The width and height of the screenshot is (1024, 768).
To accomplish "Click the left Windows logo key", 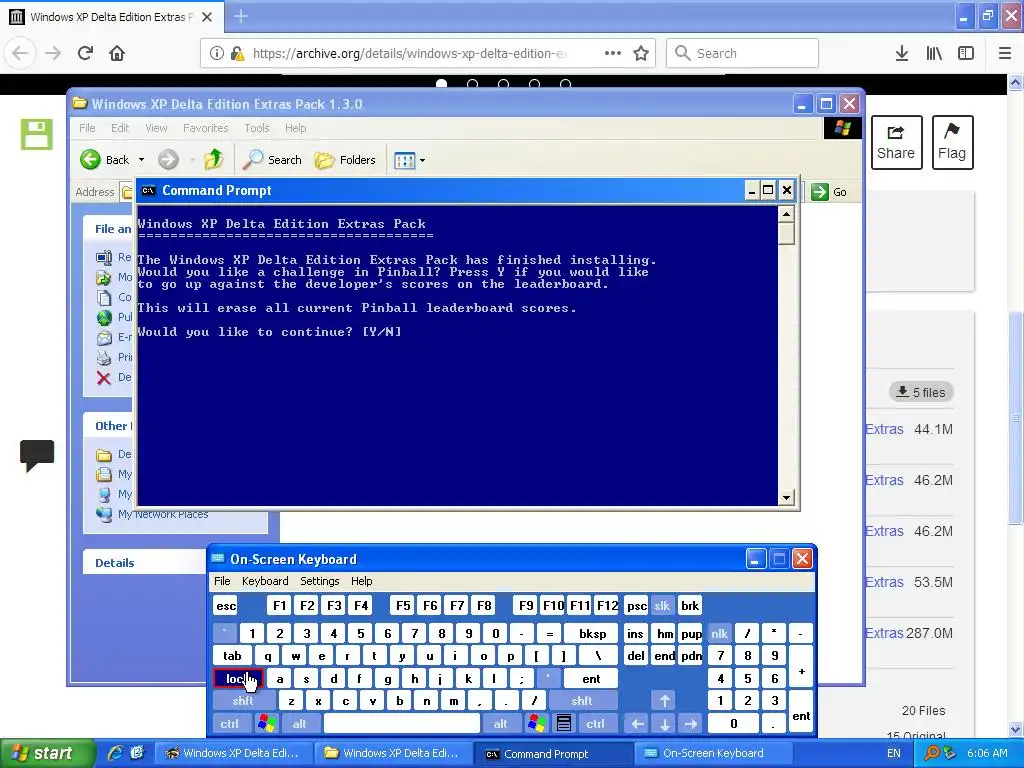I will (x=266, y=724).
